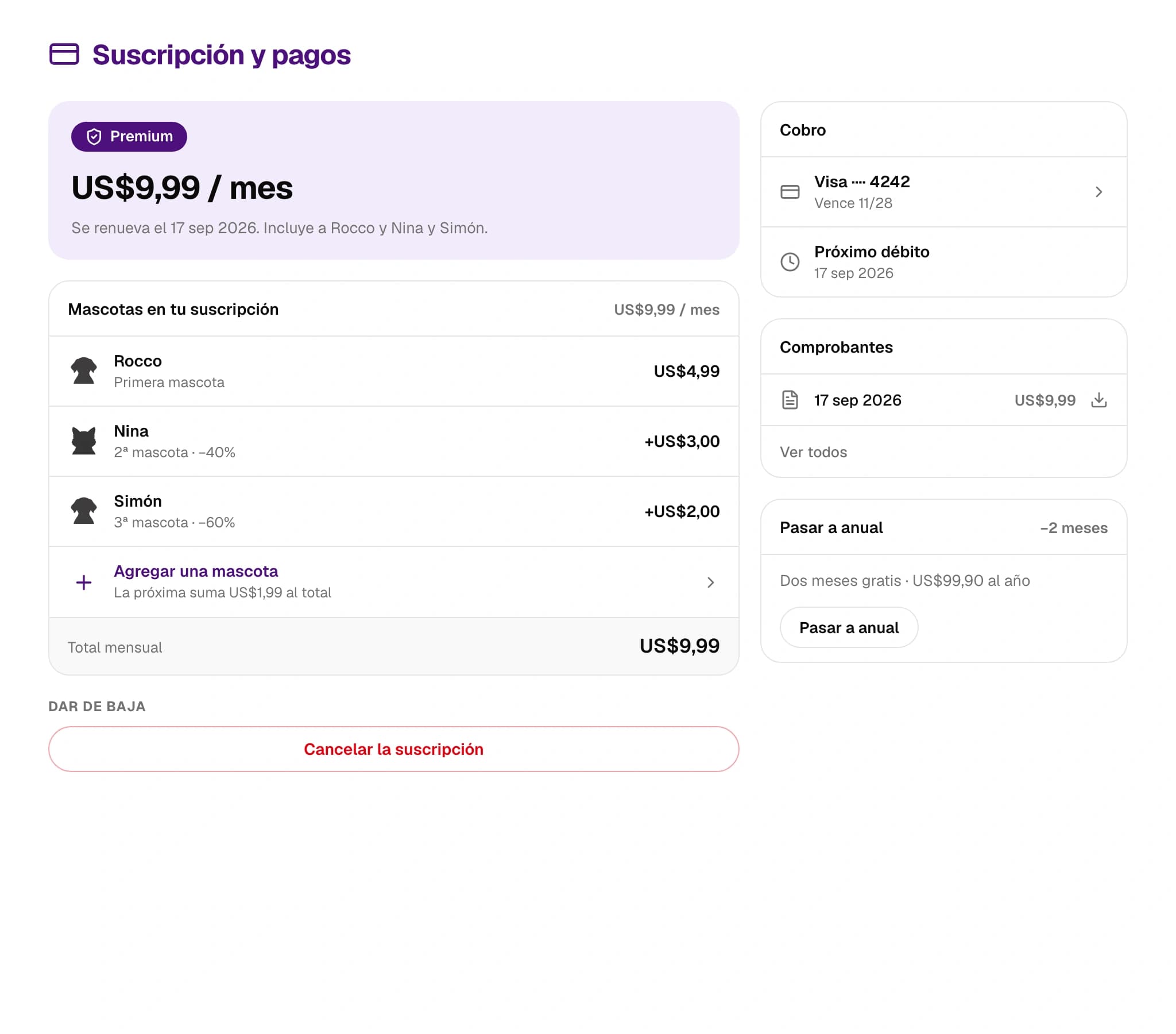Open Visa 4242 details via chevron
1176x1034 pixels.
click(x=1098, y=192)
